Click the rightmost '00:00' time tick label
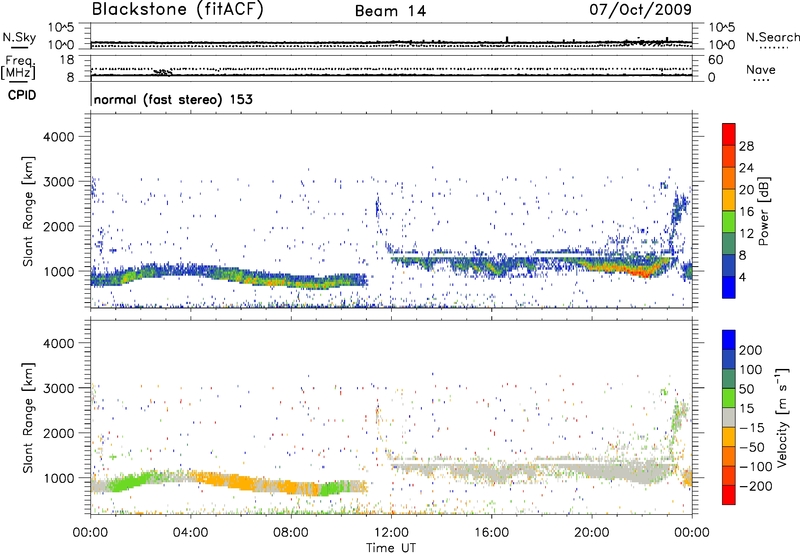 [x=692, y=533]
